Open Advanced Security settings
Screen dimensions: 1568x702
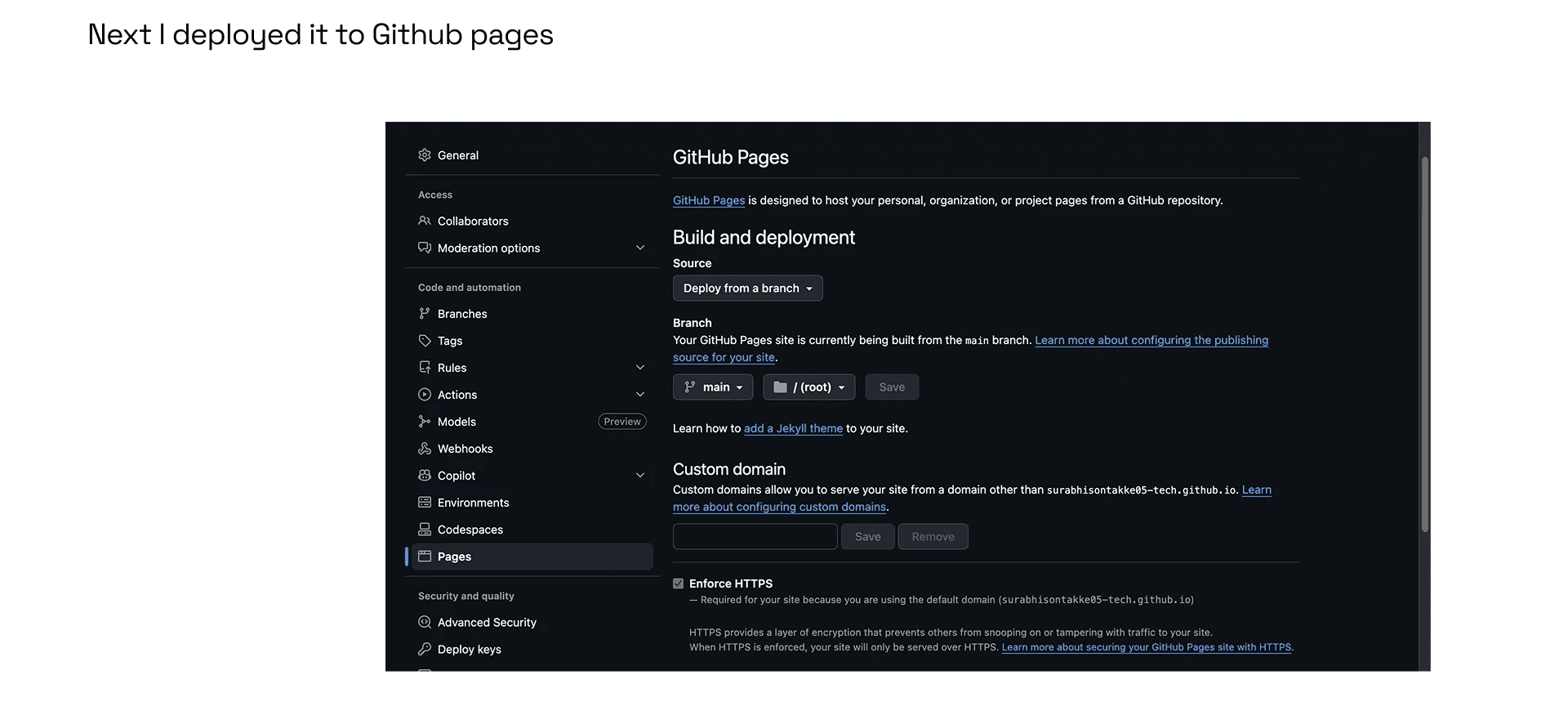532,622
